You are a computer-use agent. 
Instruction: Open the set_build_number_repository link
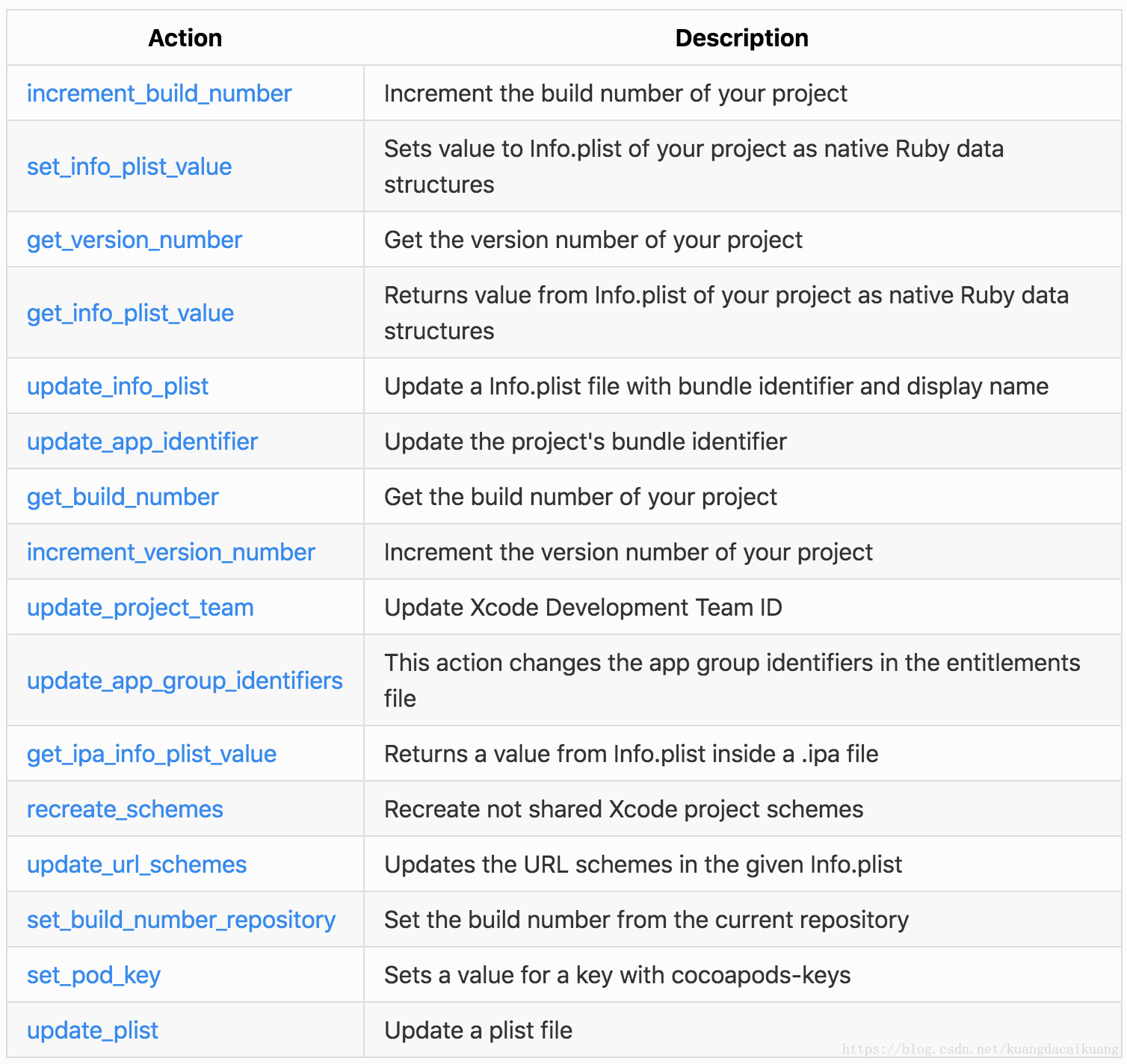click(x=181, y=920)
